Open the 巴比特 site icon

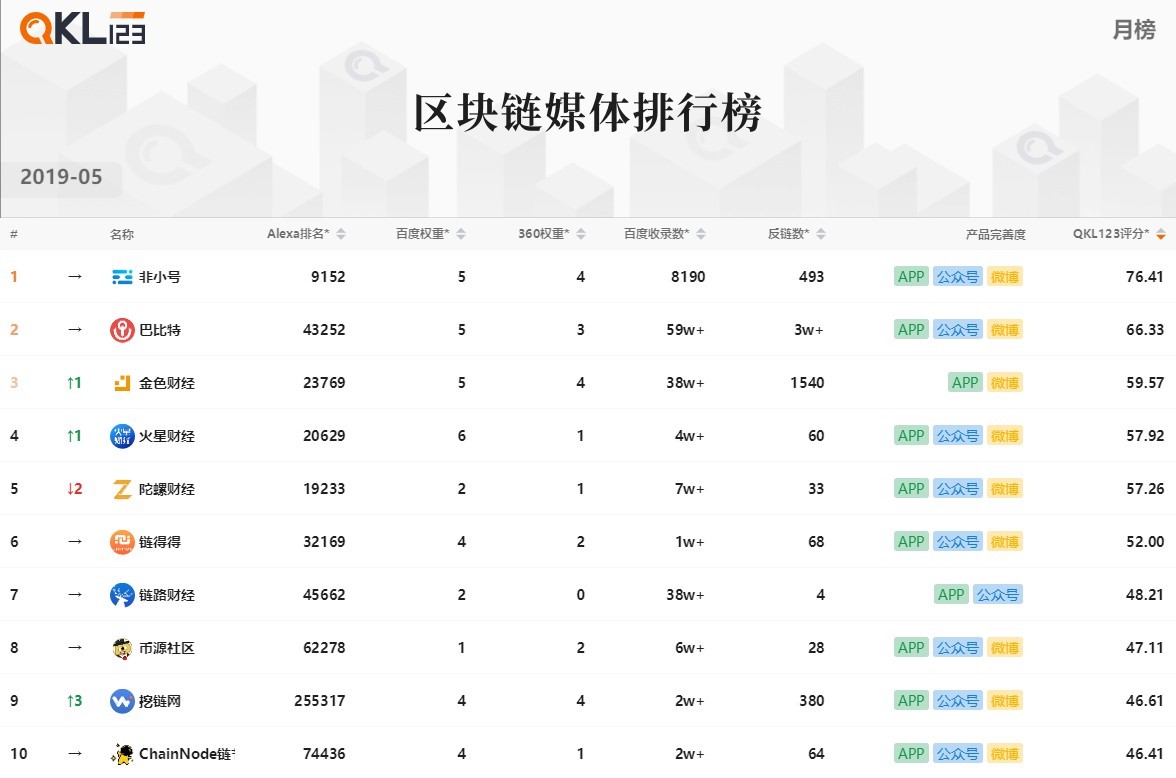[x=122, y=329]
